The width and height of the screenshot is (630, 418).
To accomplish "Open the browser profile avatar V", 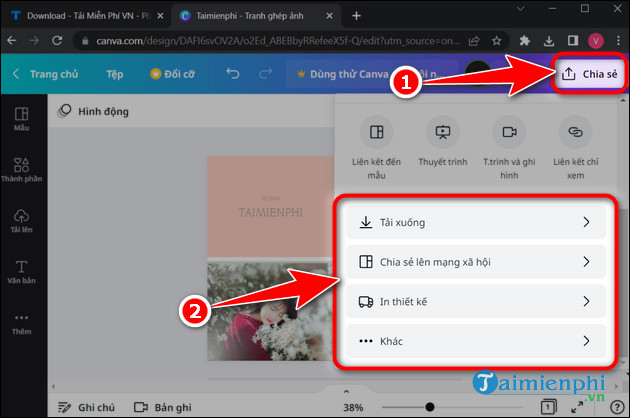I will point(596,41).
